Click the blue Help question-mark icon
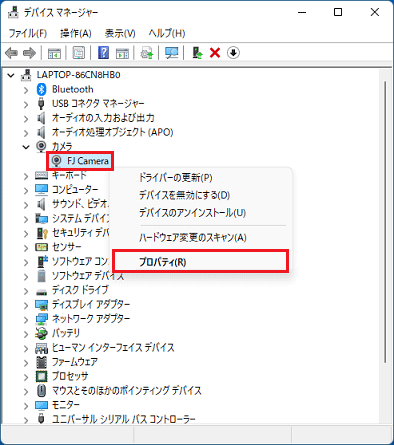This screenshot has width=394, height=445. (x=104, y=53)
